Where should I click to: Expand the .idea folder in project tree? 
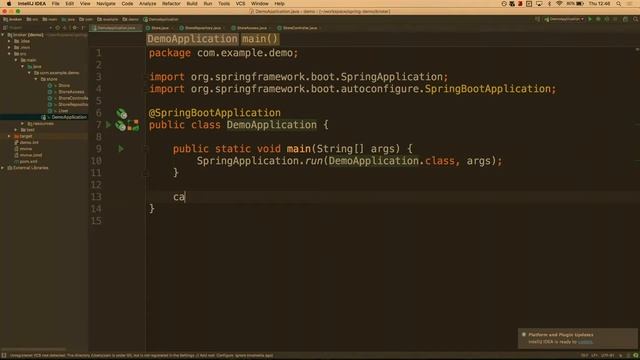click(9, 41)
